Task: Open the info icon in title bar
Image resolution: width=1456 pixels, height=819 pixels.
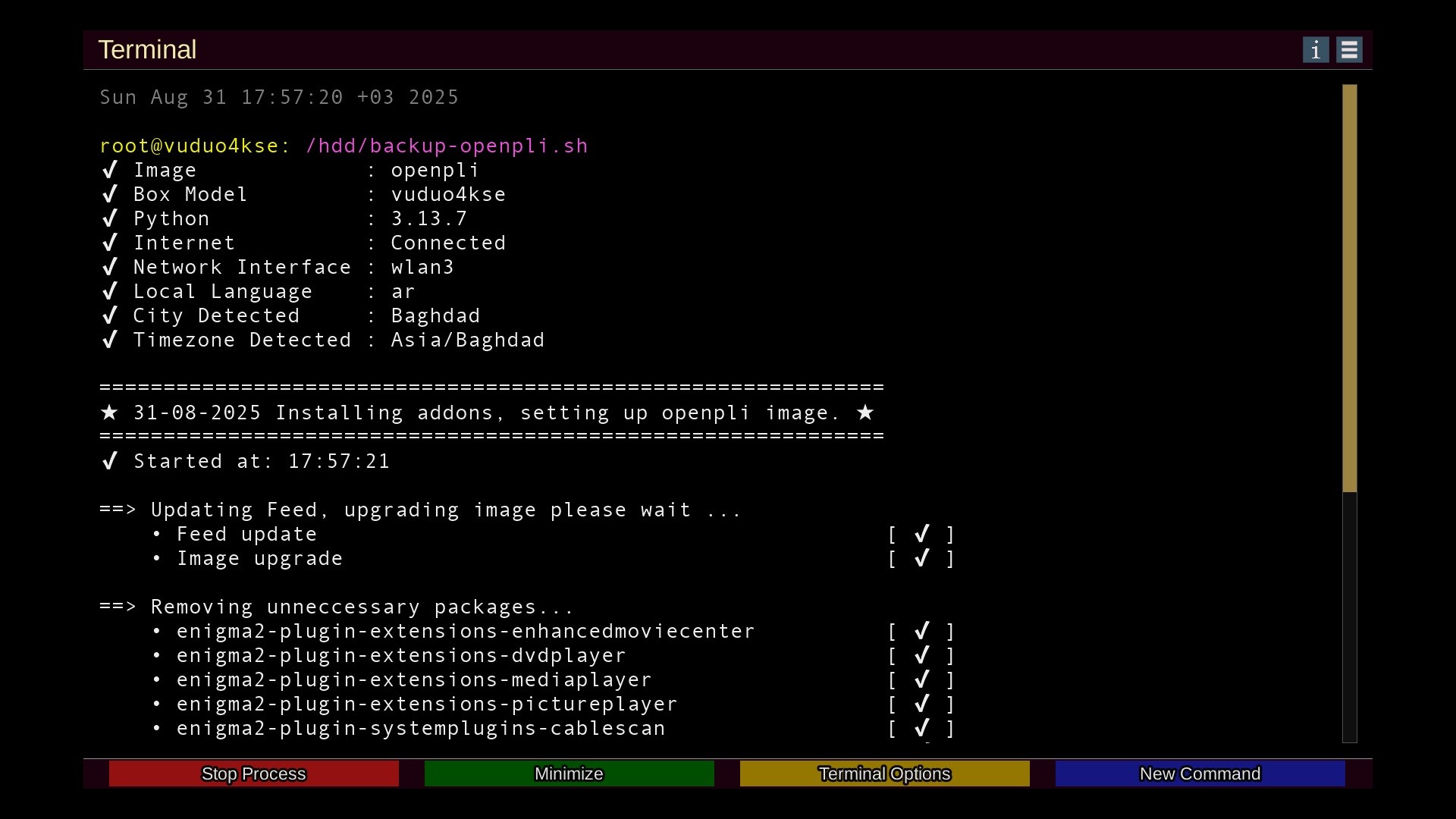Action: pyautogui.click(x=1316, y=50)
